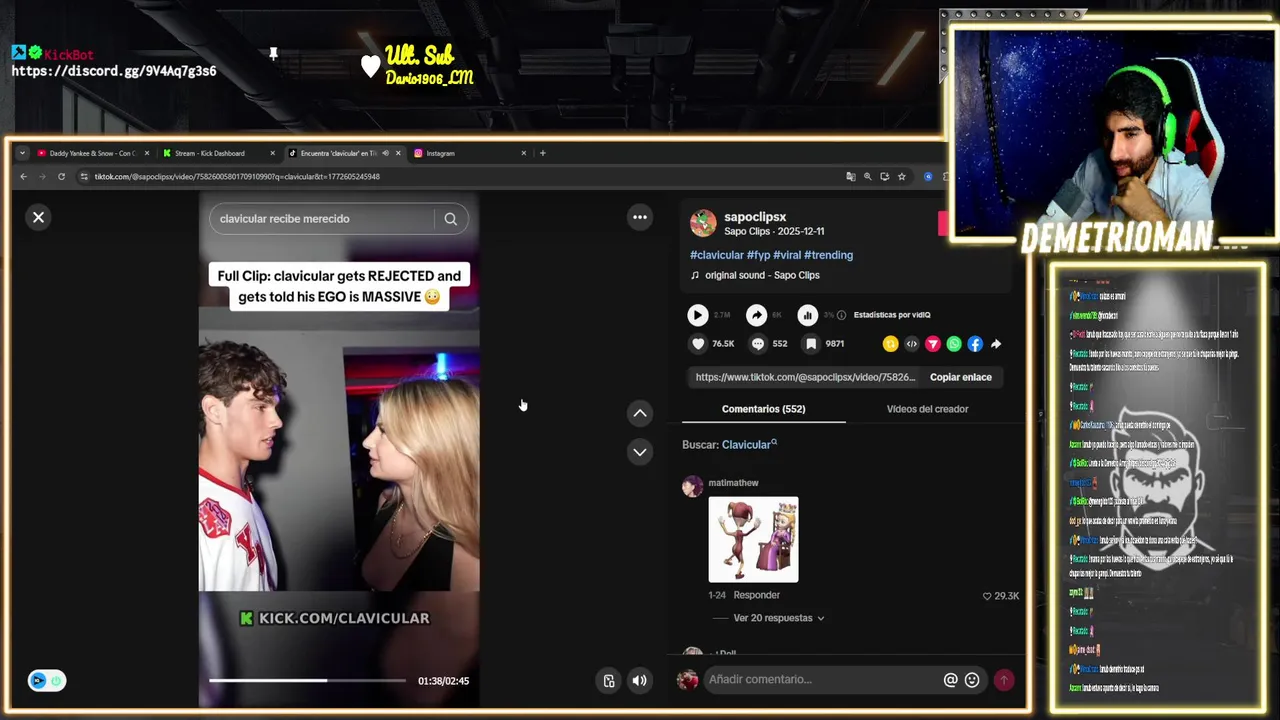The image size is (1280, 720).
Task: Share video to Facebook
Action: [x=975, y=344]
